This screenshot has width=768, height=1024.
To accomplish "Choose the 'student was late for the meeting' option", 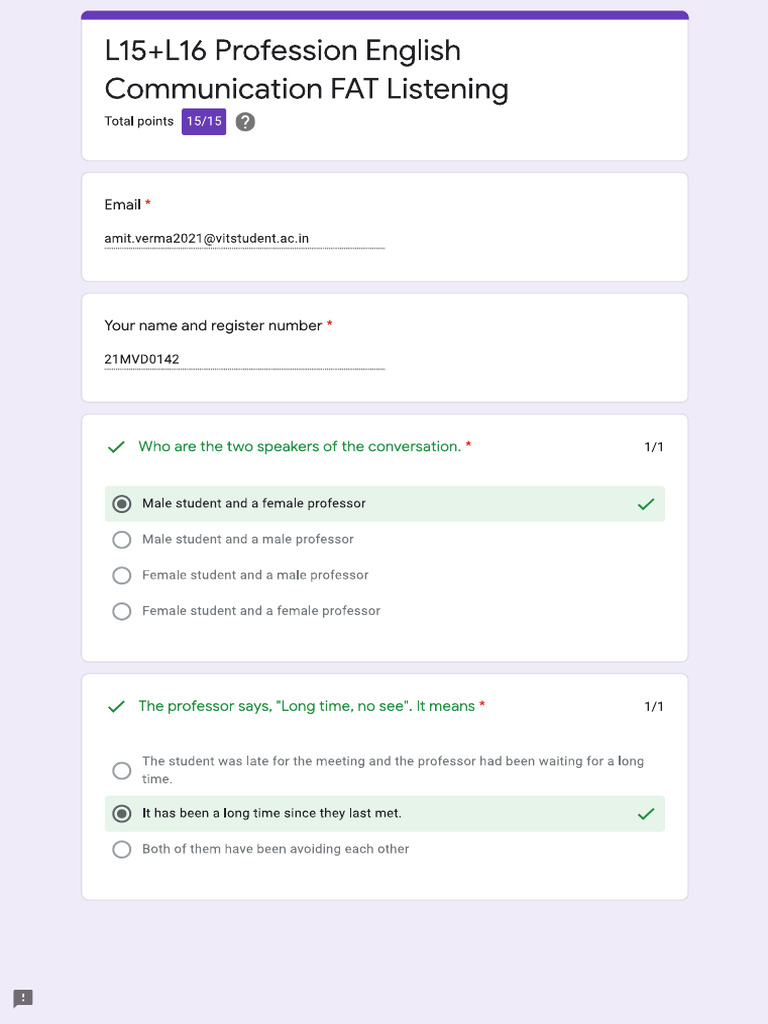I will tap(122, 770).
